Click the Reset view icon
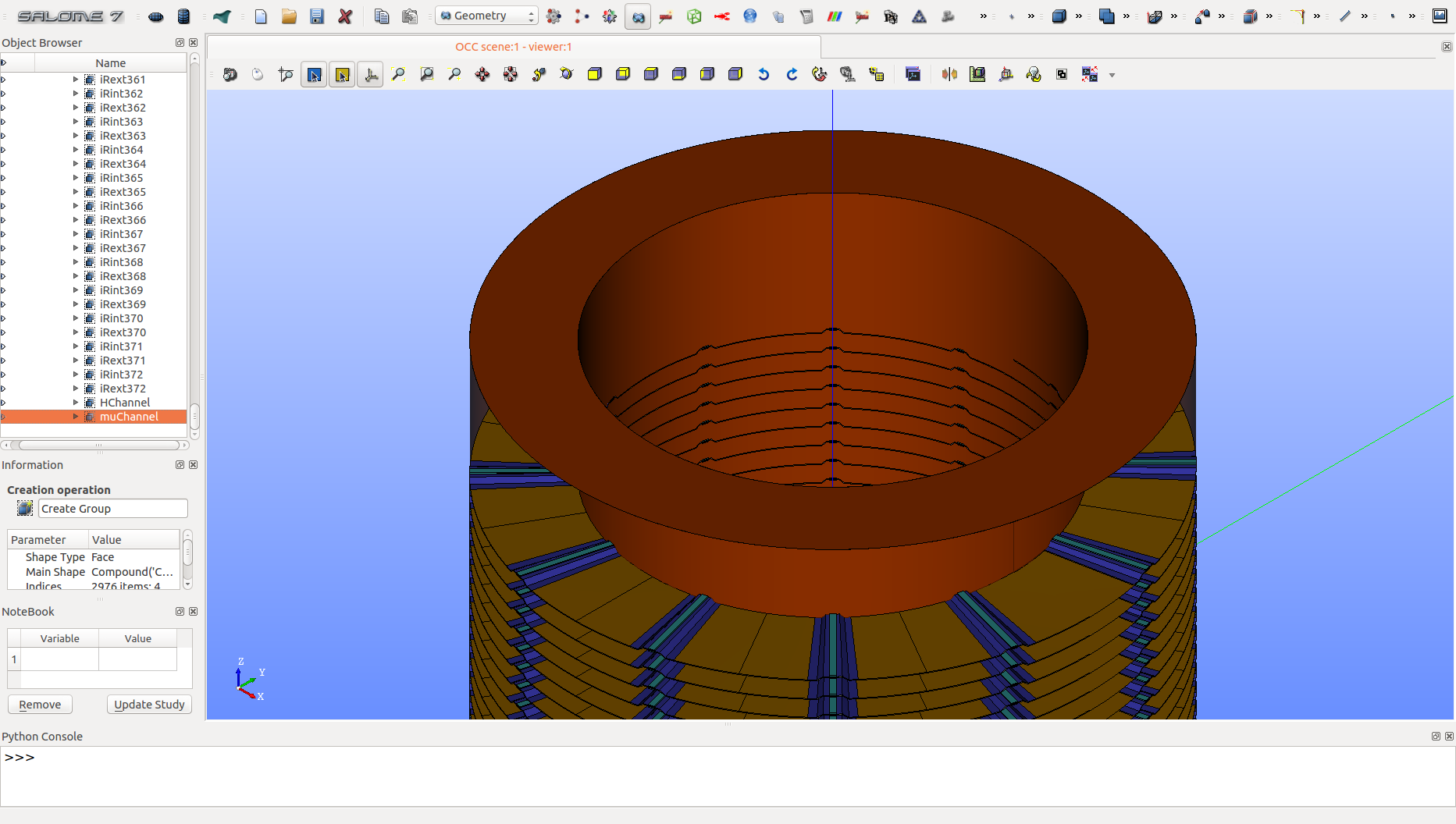This screenshot has height=824, width=1456. pyautogui.click(x=820, y=74)
